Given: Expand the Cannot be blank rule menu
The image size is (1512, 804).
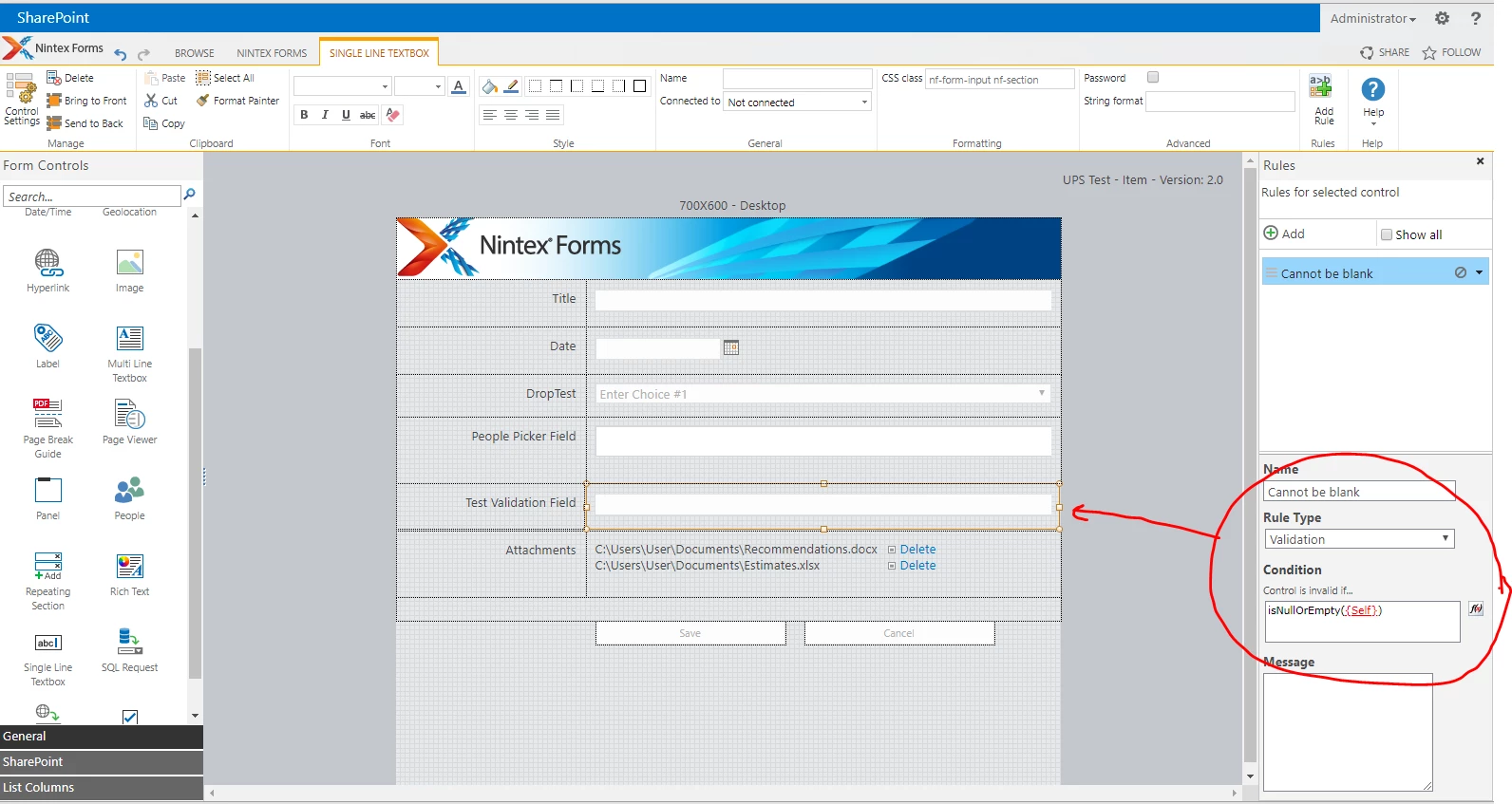Looking at the screenshot, I should [x=1479, y=273].
